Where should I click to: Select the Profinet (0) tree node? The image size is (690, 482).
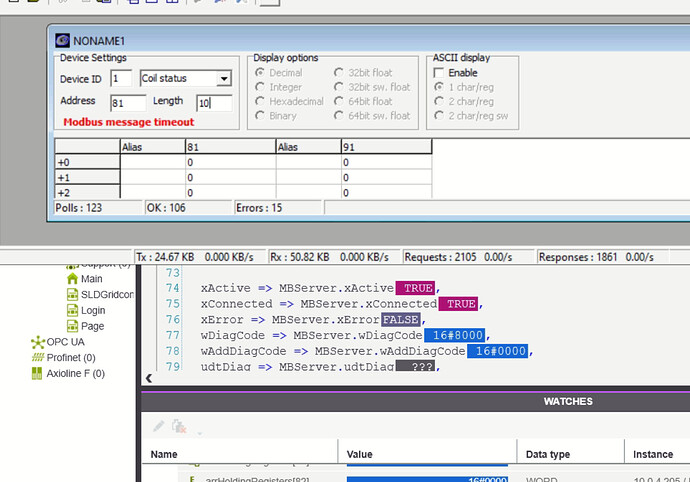(71, 357)
